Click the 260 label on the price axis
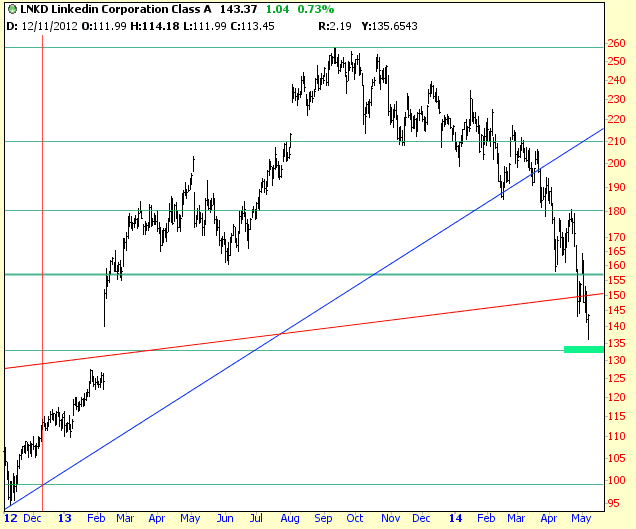This screenshot has height=529, width=636. pyautogui.click(x=619, y=44)
